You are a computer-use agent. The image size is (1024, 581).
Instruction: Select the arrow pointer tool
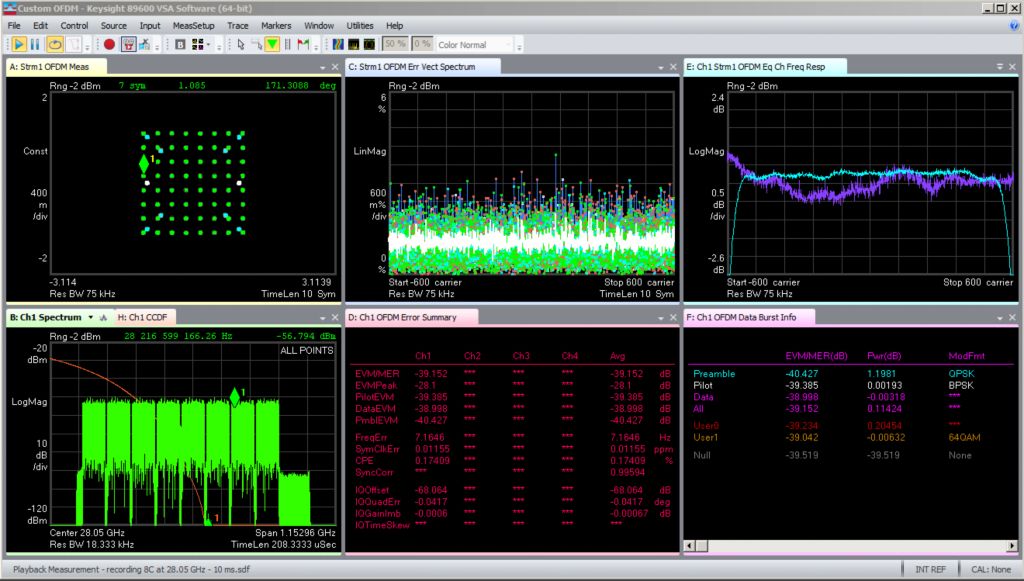pyautogui.click(x=240, y=45)
